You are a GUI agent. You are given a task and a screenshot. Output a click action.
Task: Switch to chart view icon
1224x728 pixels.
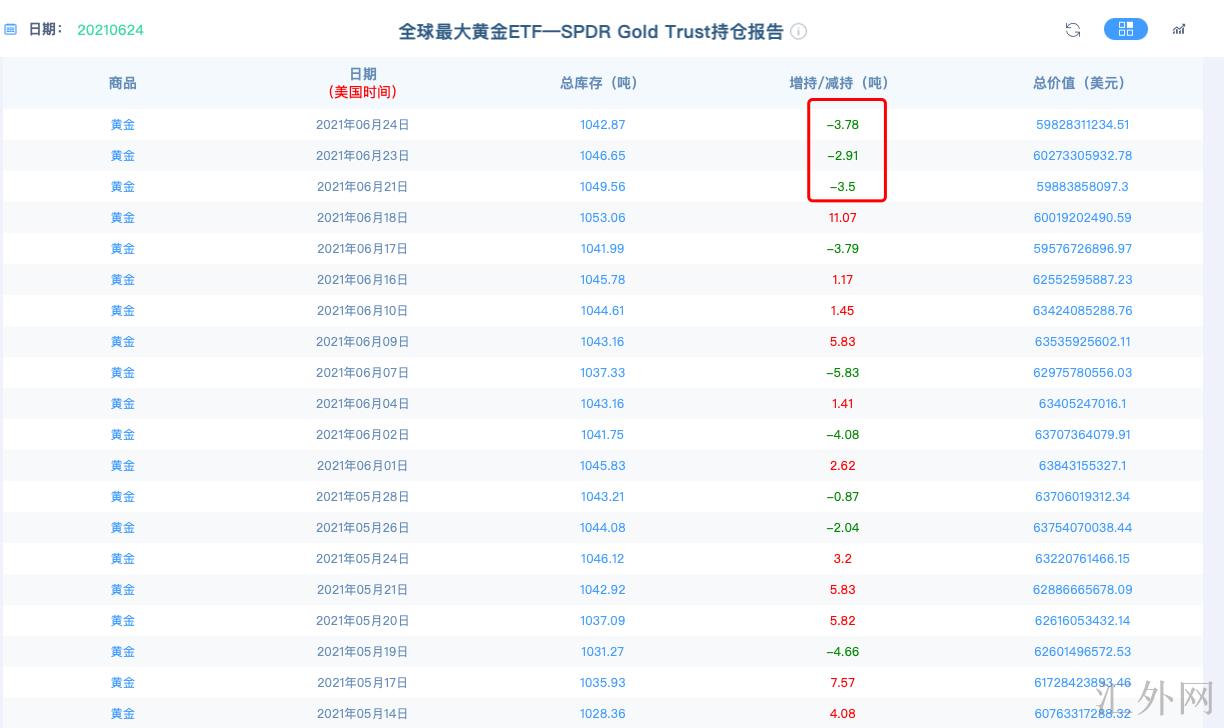(x=1179, y=30)
